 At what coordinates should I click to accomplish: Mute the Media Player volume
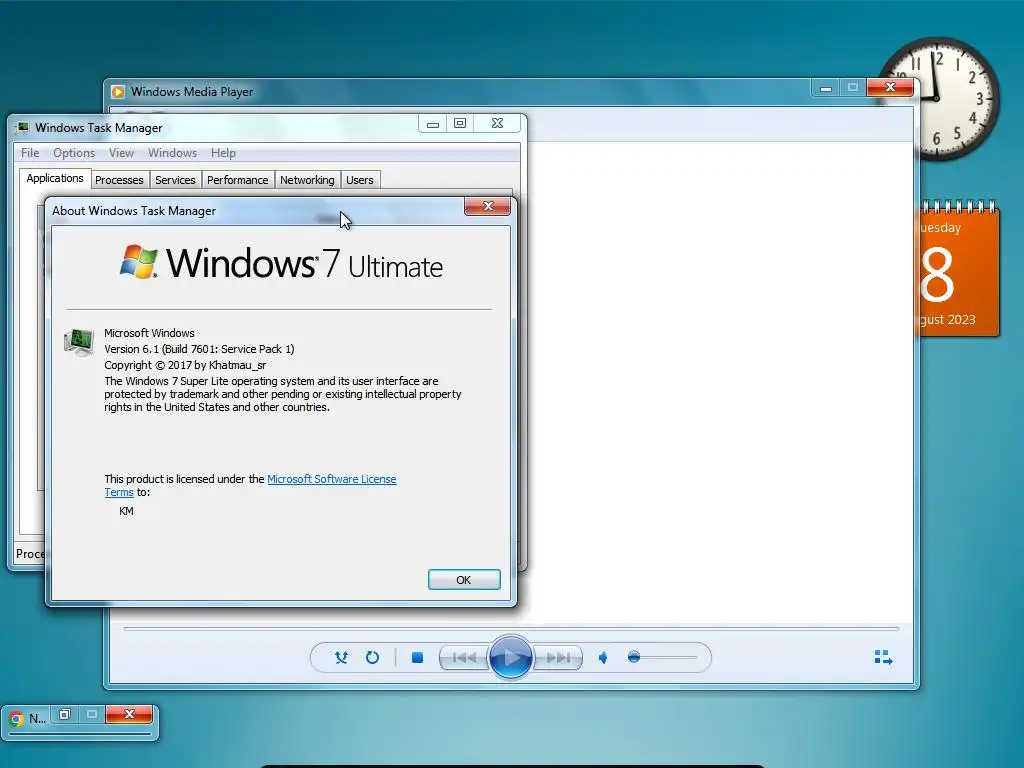tap(603, 658)
